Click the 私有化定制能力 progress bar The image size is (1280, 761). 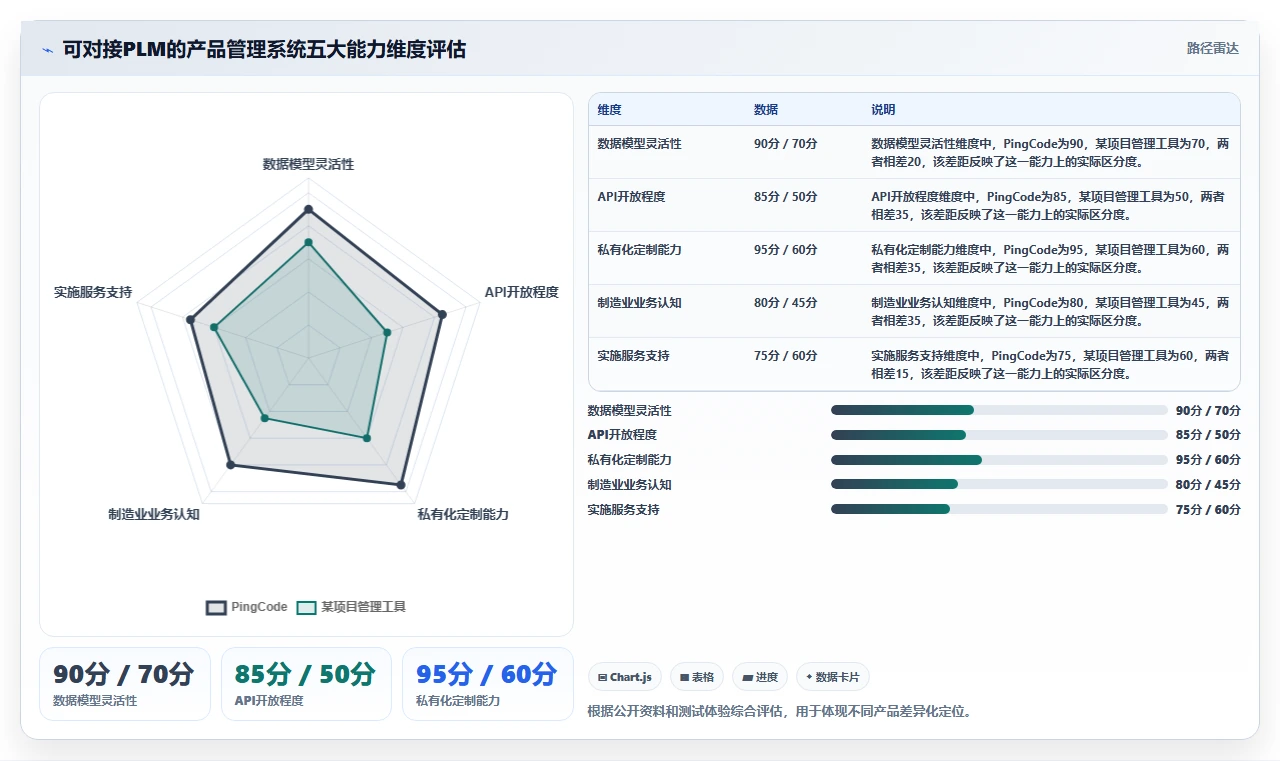[x=999, y=460]
